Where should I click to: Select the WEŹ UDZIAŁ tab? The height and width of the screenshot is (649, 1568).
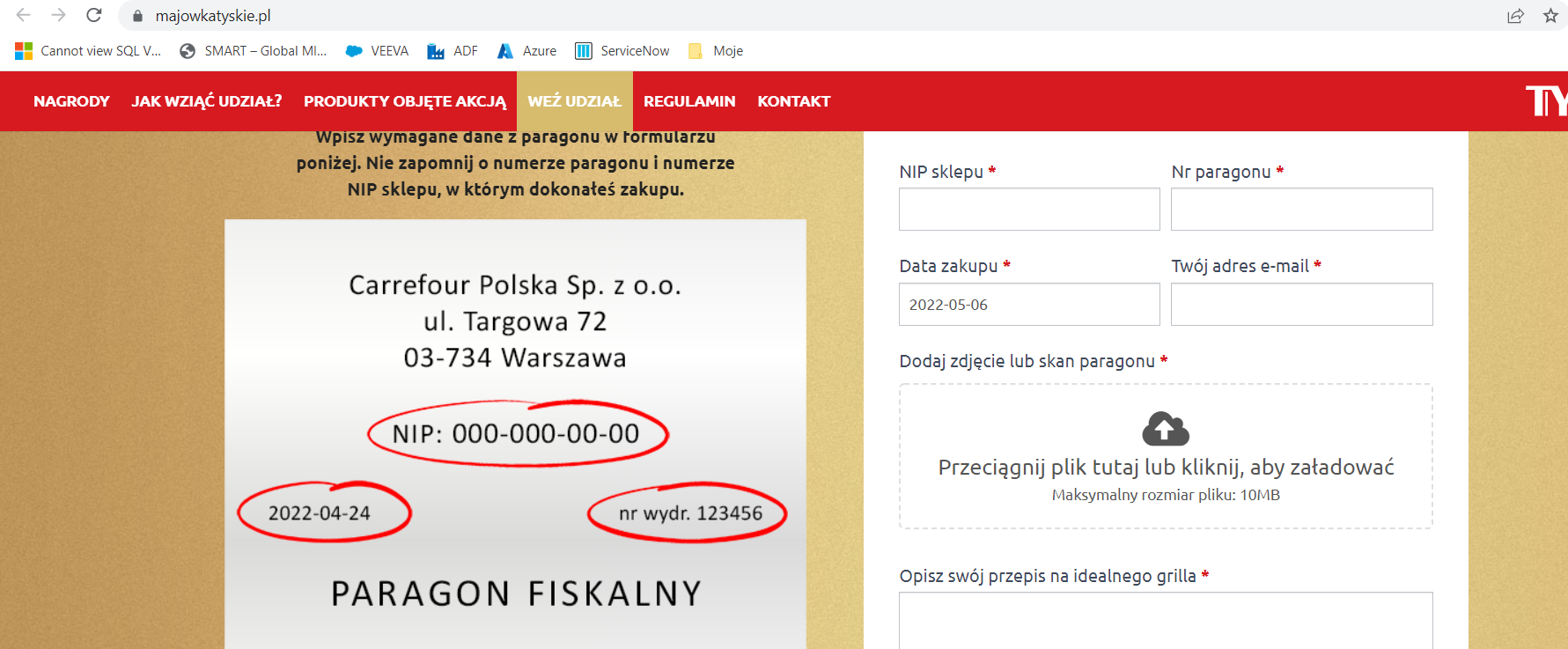point(574,101)
